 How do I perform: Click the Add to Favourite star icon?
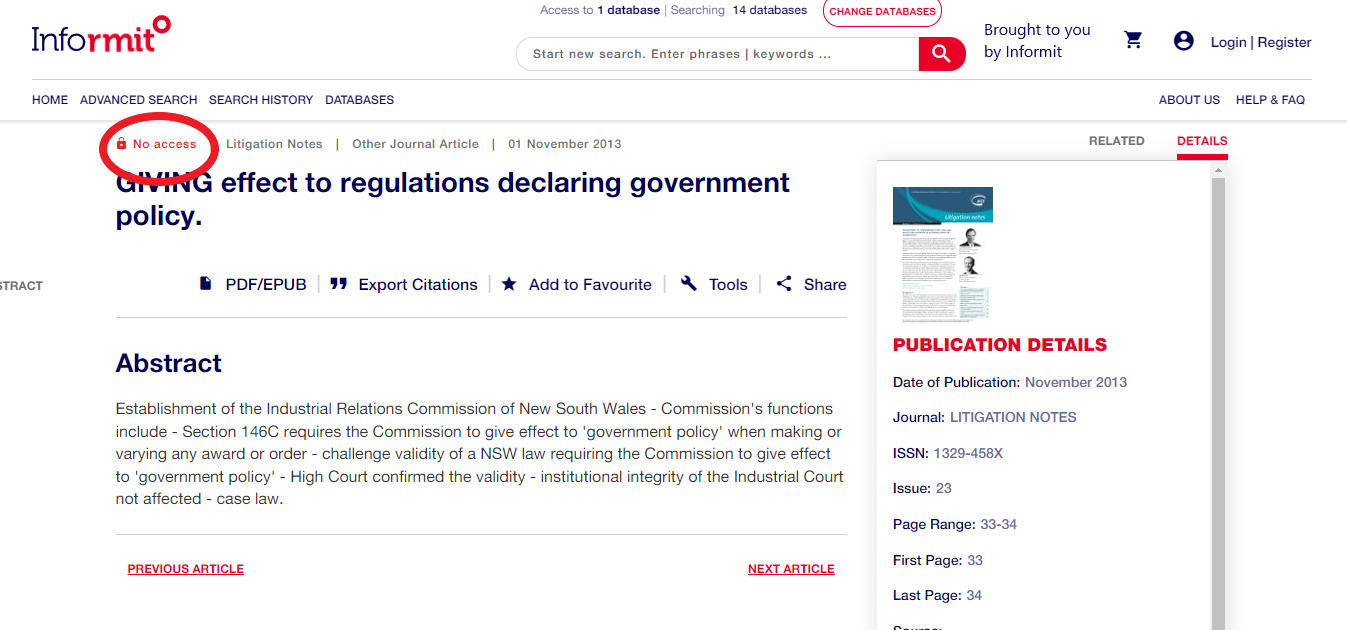509,284
